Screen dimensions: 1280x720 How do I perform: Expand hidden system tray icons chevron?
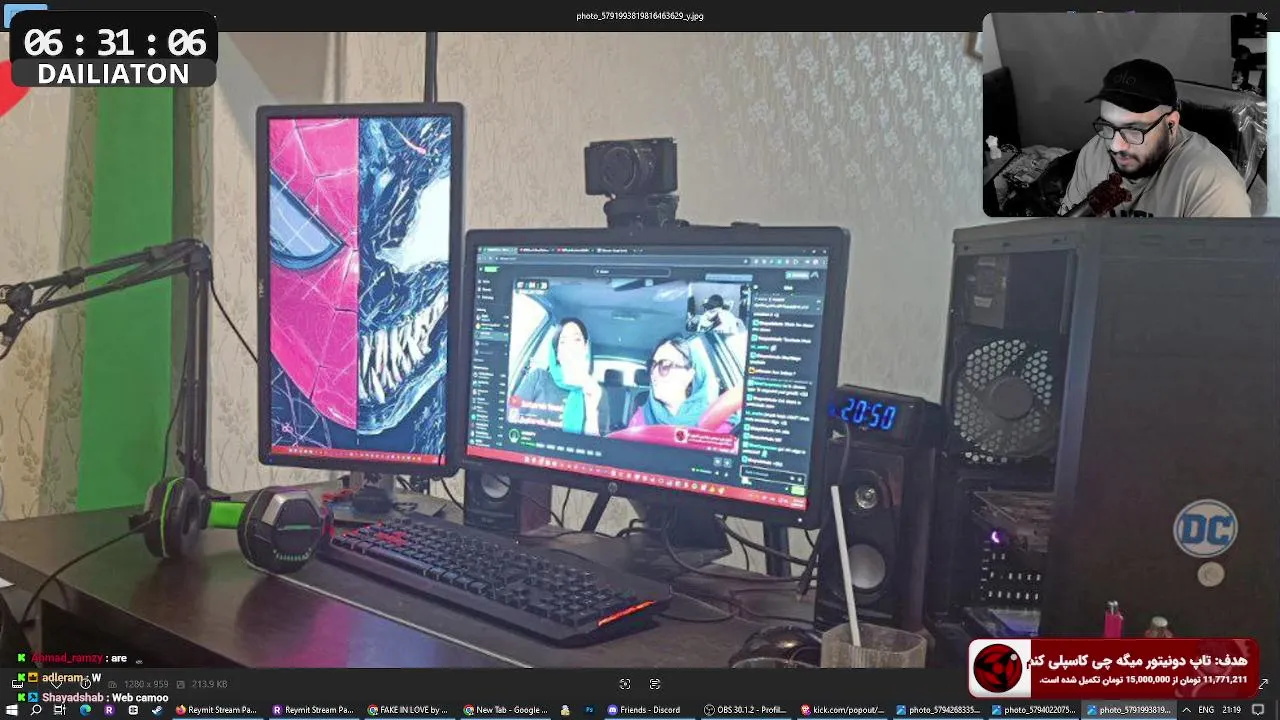(x=1186, y=710)
